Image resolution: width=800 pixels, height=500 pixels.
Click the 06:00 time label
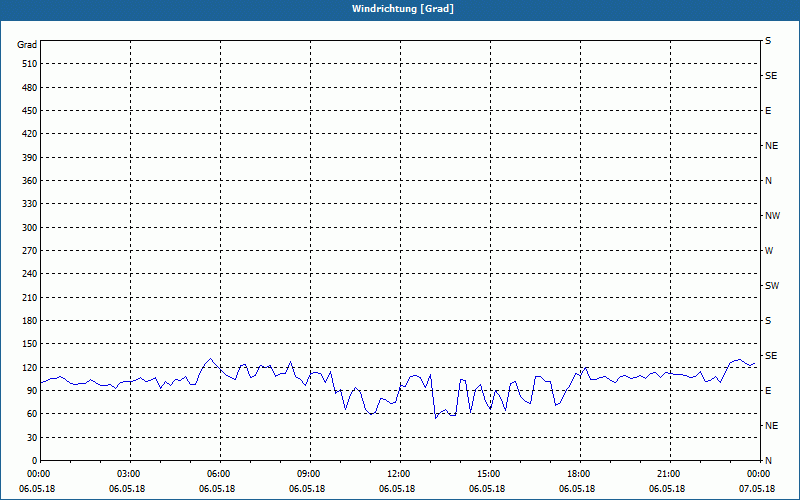[217, 474]
